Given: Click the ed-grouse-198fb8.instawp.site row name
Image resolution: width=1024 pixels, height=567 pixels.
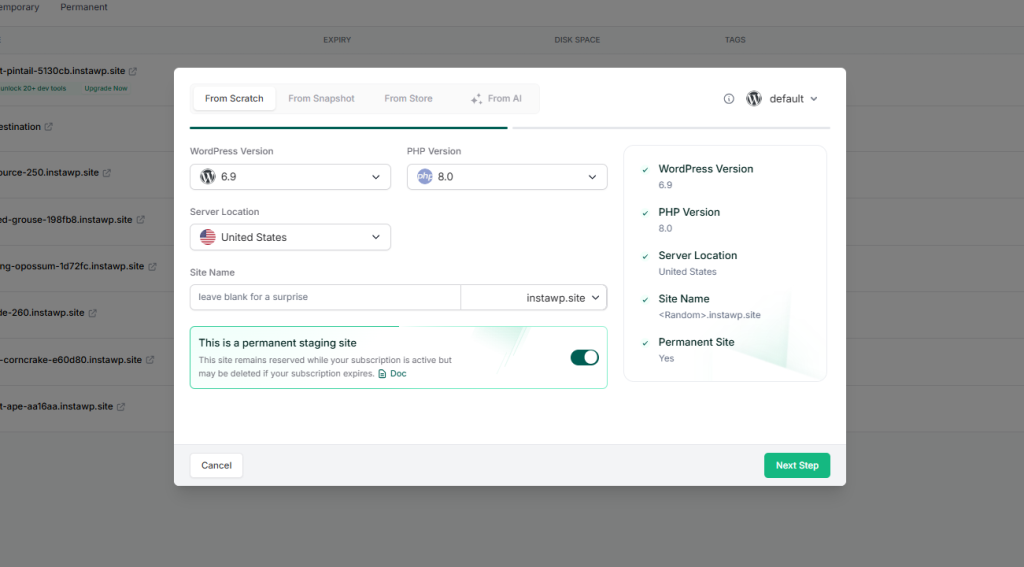Looking at the screenshot, I should point(66,219).
